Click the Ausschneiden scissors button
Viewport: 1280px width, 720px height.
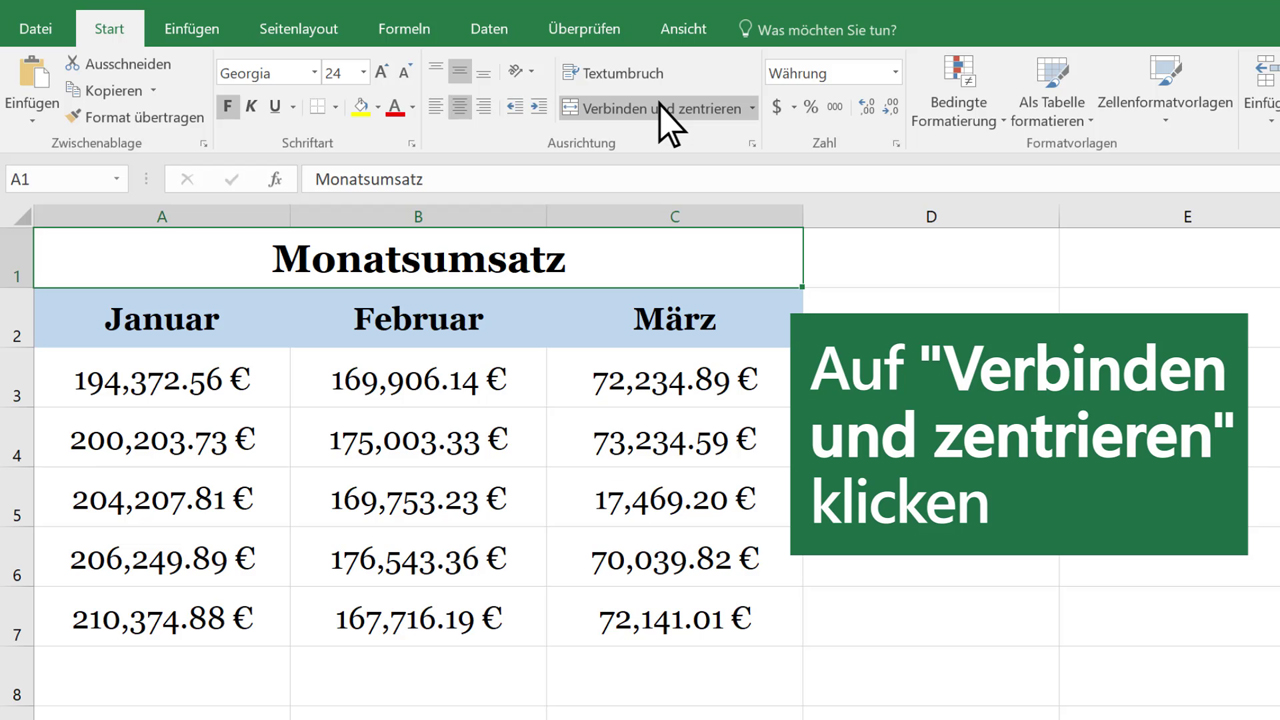[118, 63]
